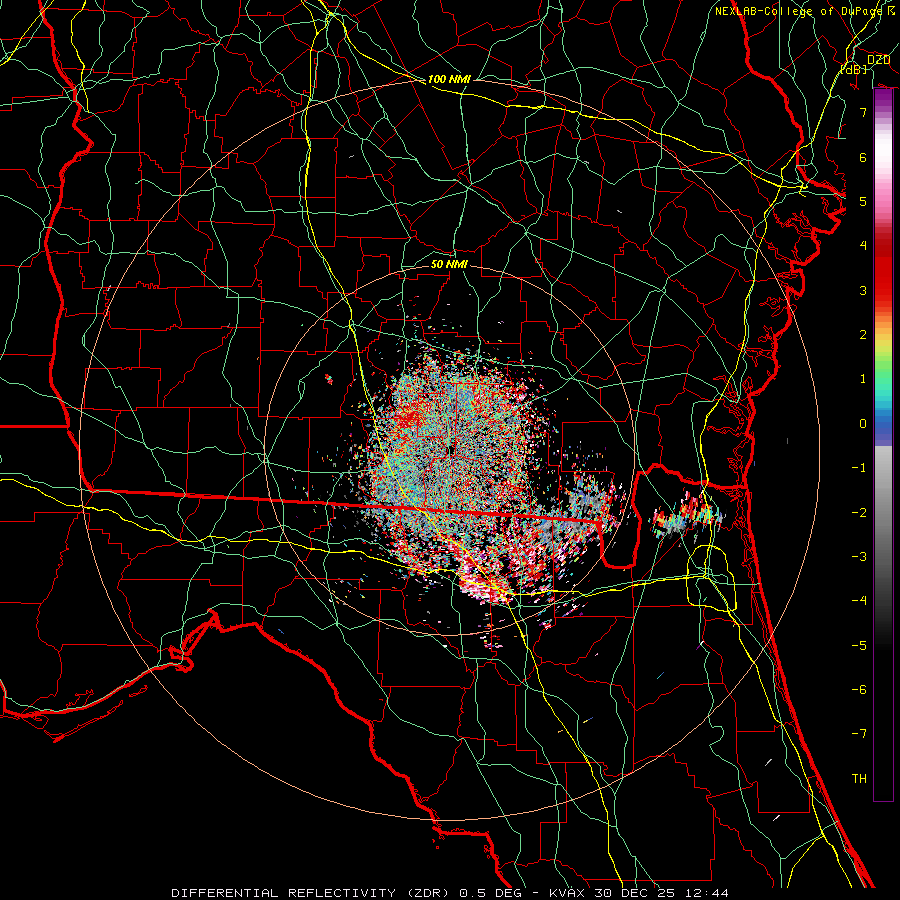900x900 pixels.
Task: Click the legend value "-7"
Action: pos(859,734)
